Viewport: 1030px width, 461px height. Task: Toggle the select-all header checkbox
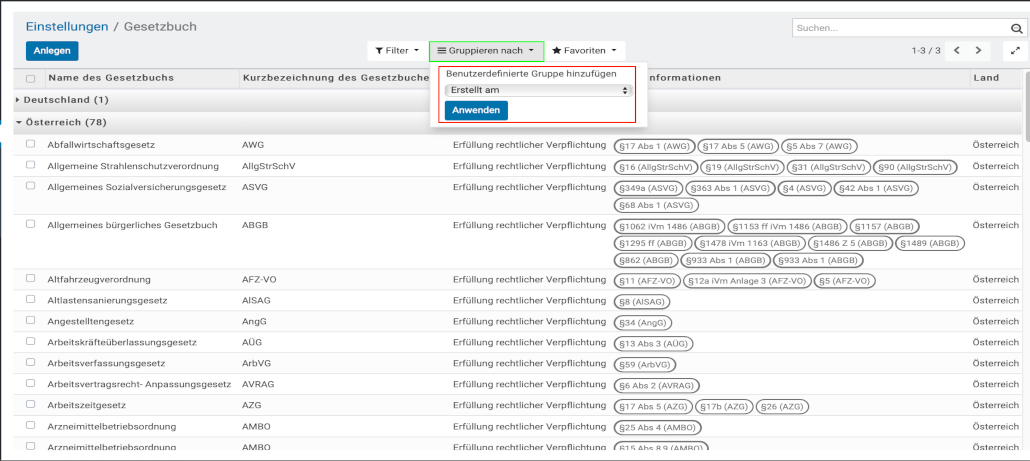coord(31,78)
